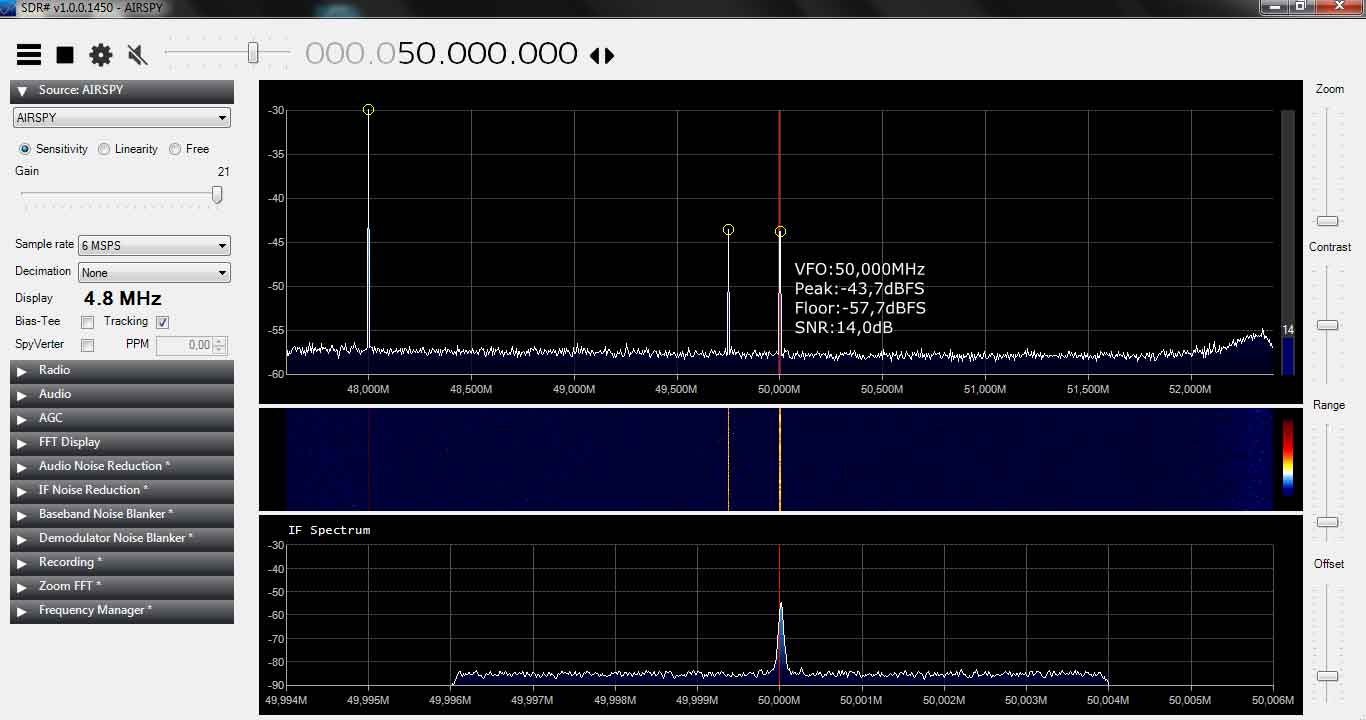This screenshot has height=720, width=1366.
Task: Click the VFO:50,000MHz readout
Action: (x=860, y=269)
